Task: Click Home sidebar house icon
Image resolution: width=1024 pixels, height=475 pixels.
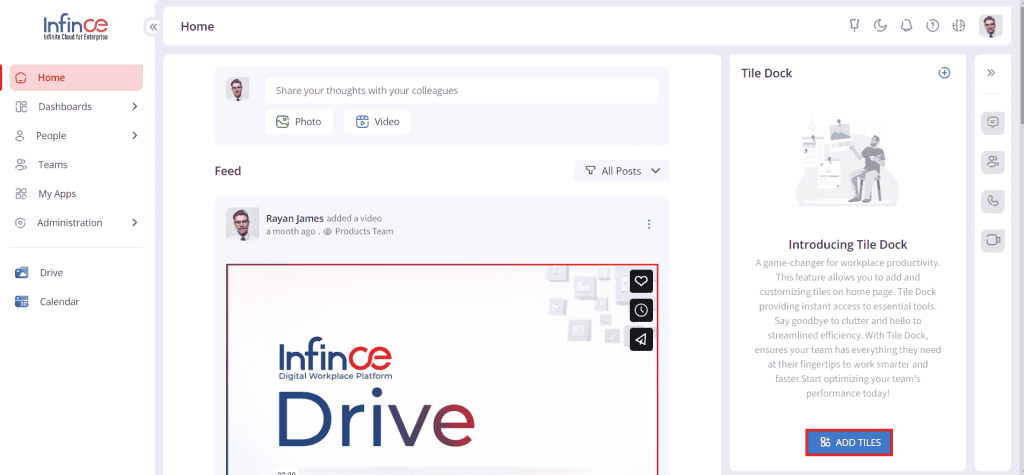Action: click(22, 78)
